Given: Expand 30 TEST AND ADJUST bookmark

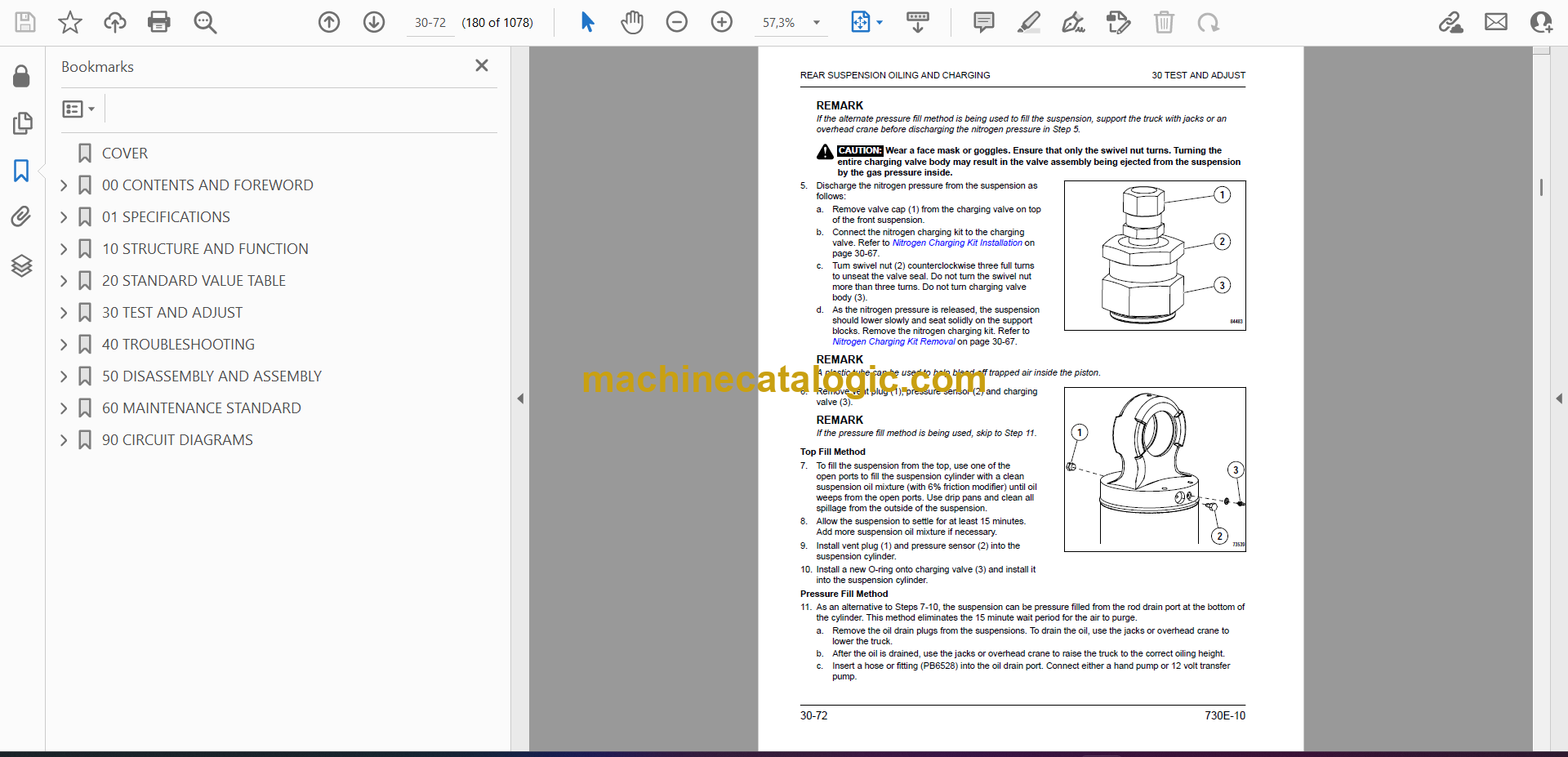Looking at the screenshot, I should pos(64,313).
